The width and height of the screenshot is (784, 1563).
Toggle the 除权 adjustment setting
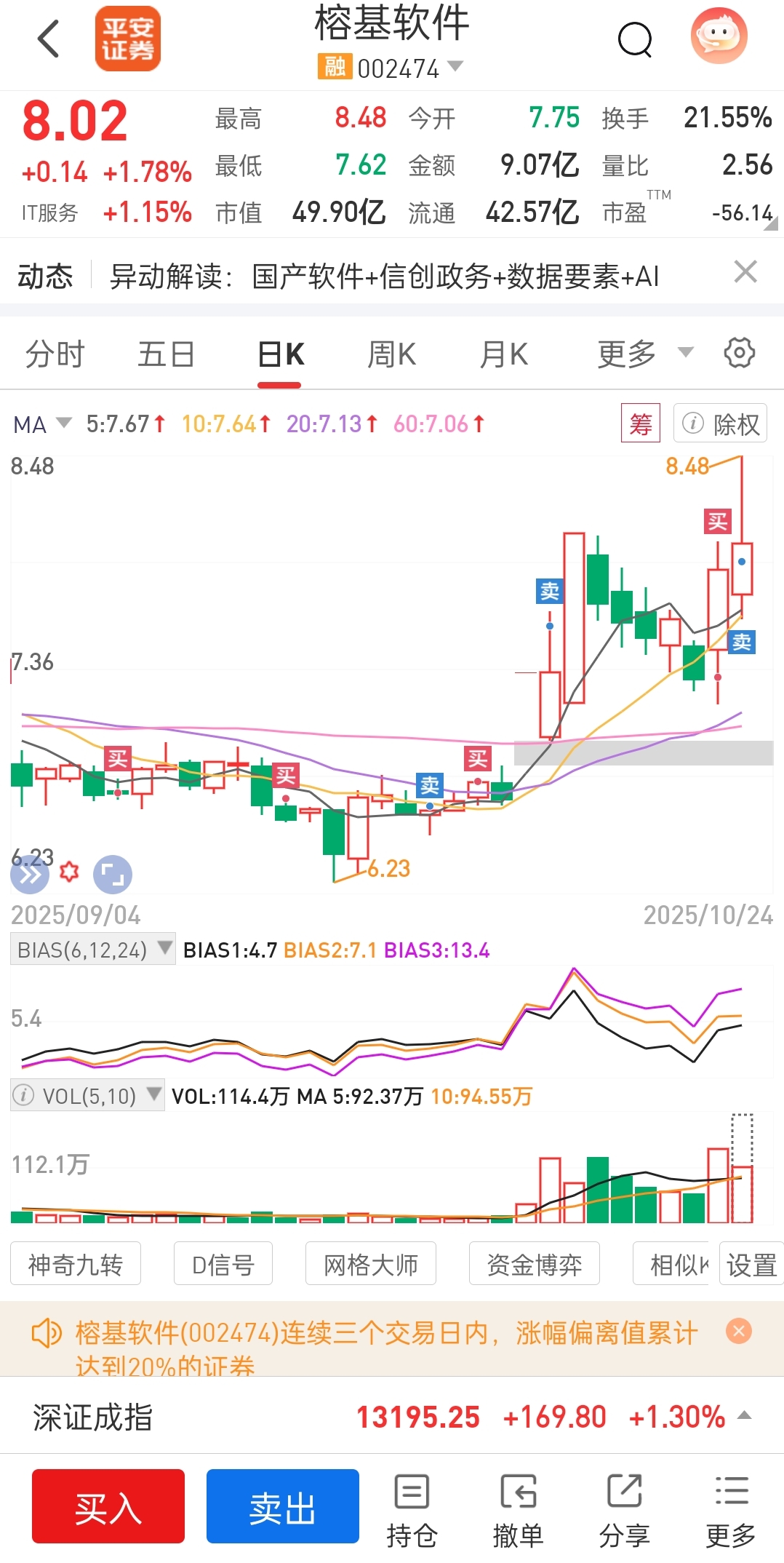pyautogui.click(x=721, y=423)
